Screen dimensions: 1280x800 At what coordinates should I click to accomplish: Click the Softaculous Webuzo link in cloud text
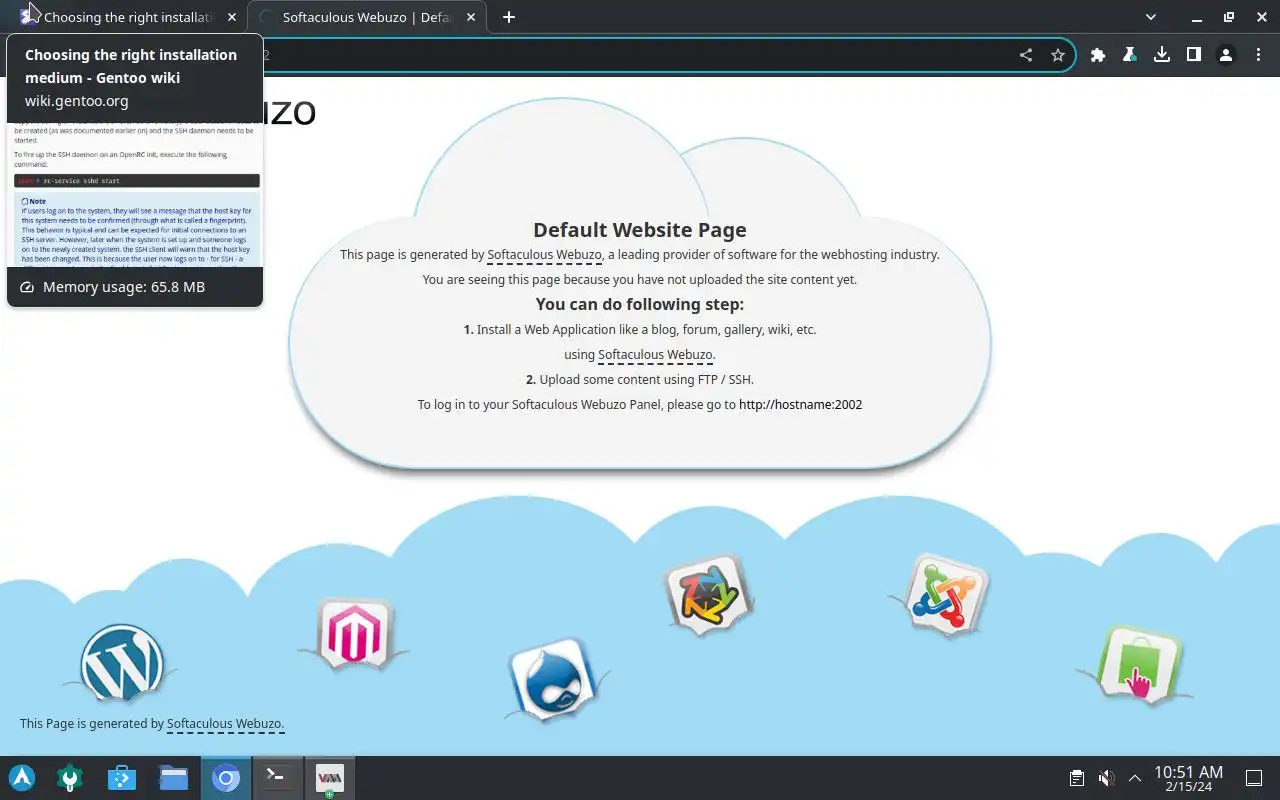pos(544,255)
